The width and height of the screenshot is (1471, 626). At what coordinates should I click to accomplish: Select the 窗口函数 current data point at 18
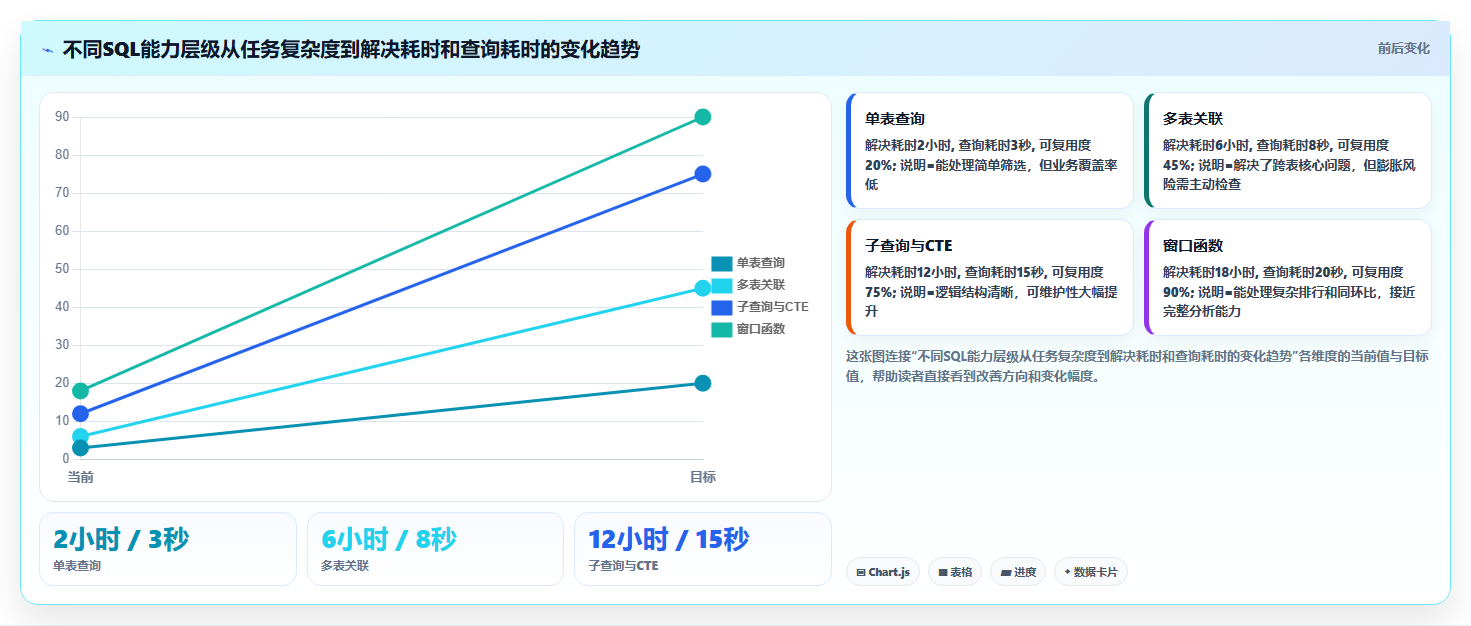coord(81,391)
